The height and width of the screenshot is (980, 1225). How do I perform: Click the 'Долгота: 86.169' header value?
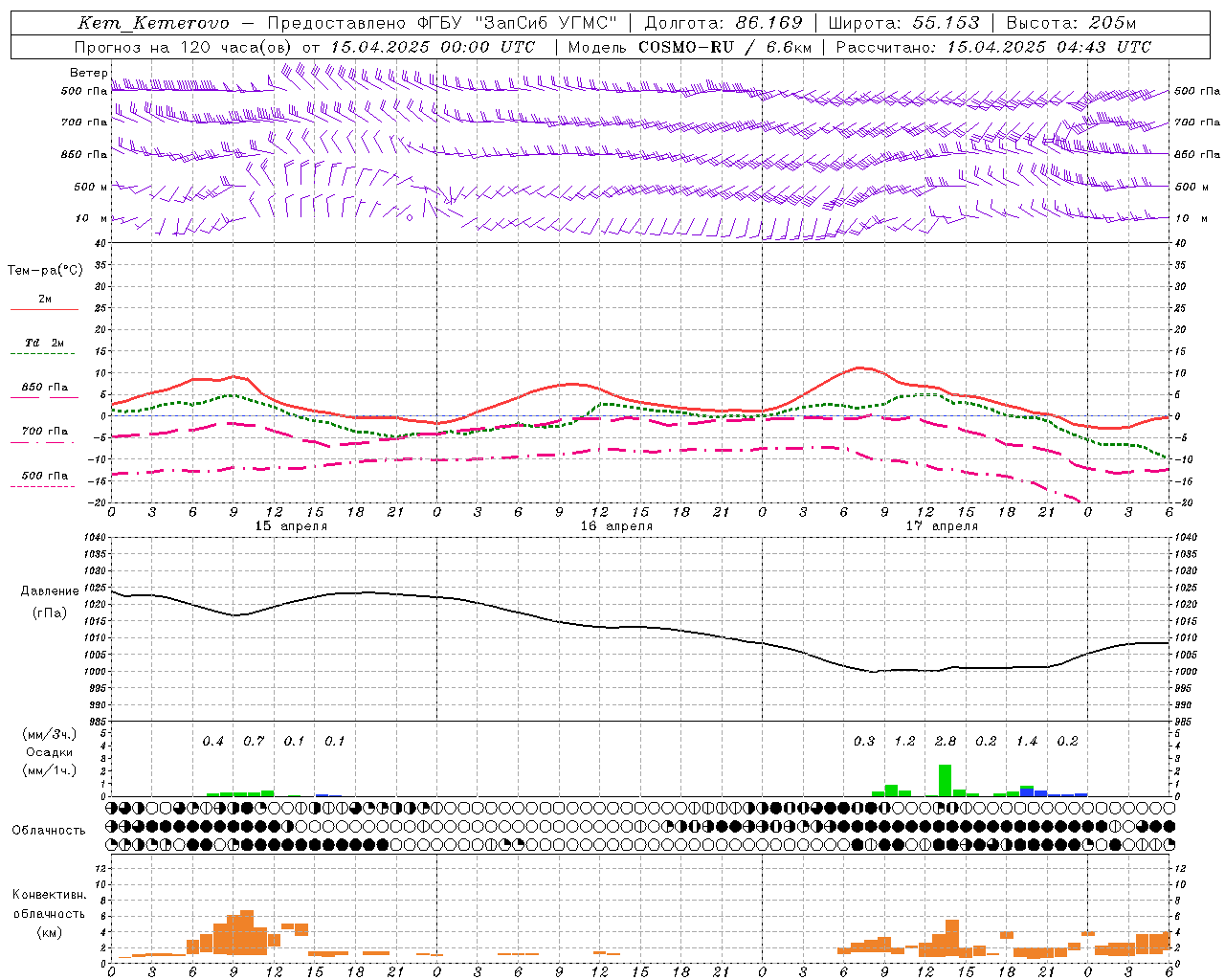(724, 23)
